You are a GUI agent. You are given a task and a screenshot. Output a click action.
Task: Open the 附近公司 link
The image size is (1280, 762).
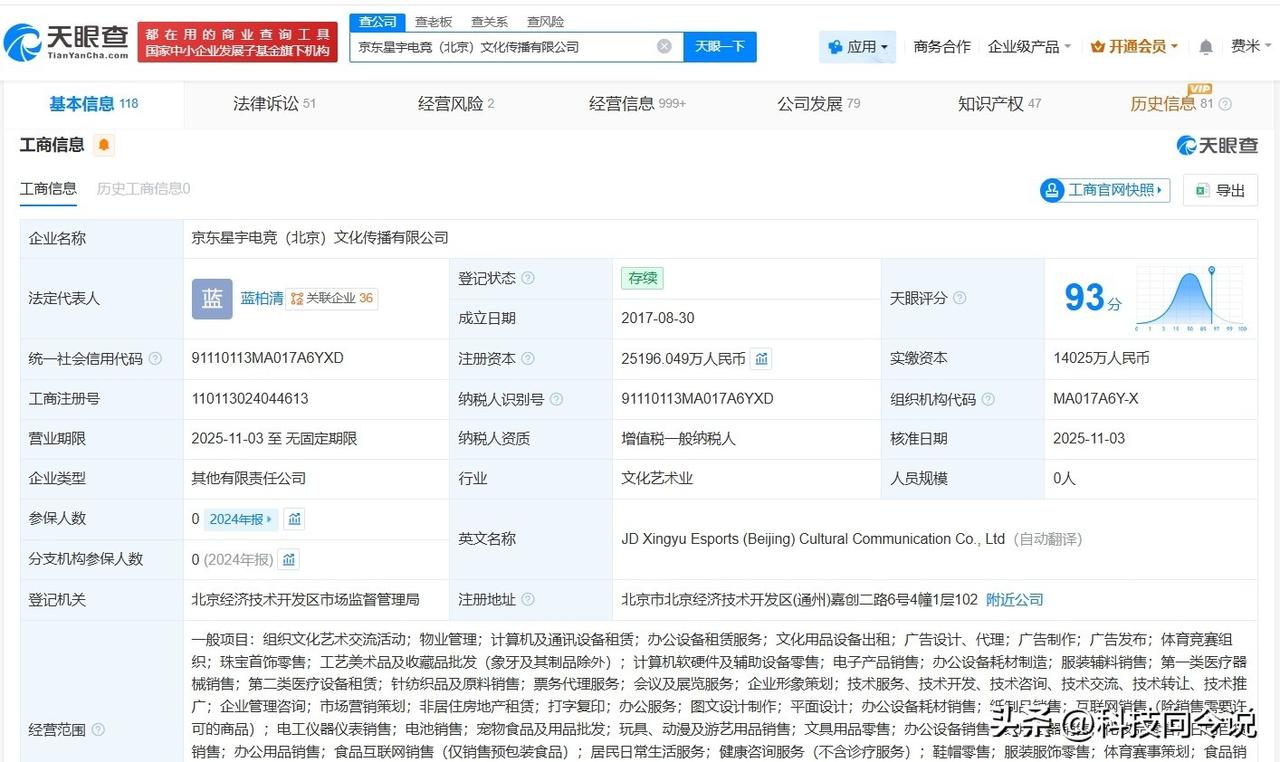click(1014, 600)
